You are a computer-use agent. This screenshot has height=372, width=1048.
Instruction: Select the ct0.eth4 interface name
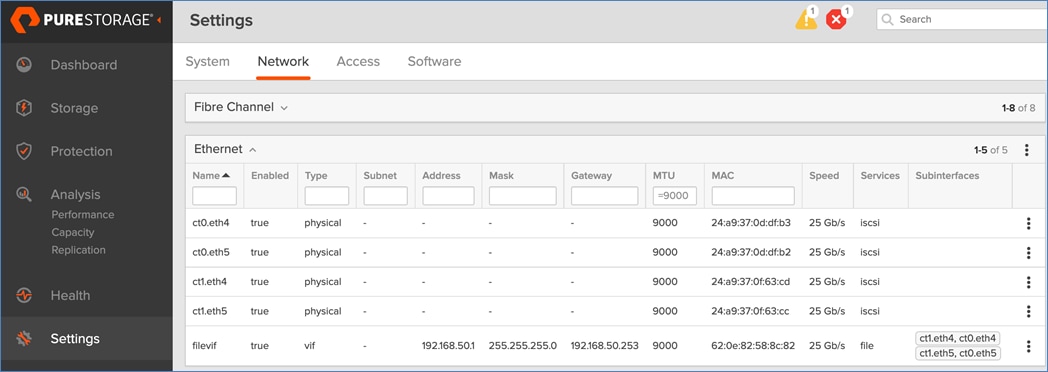coord(211,223)
